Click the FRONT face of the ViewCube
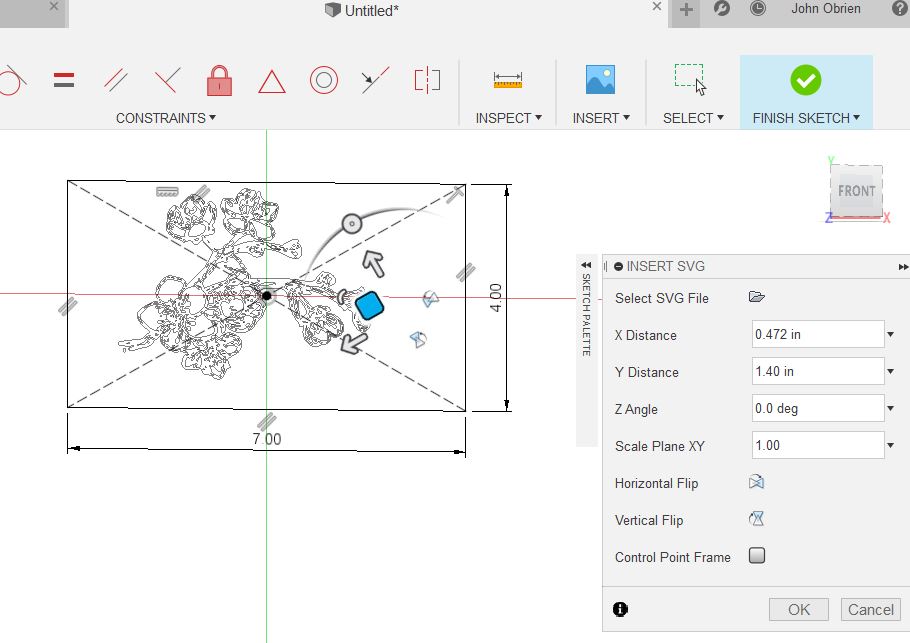The height and width of the screenshot is (643, 910). [x=857, y=191]
